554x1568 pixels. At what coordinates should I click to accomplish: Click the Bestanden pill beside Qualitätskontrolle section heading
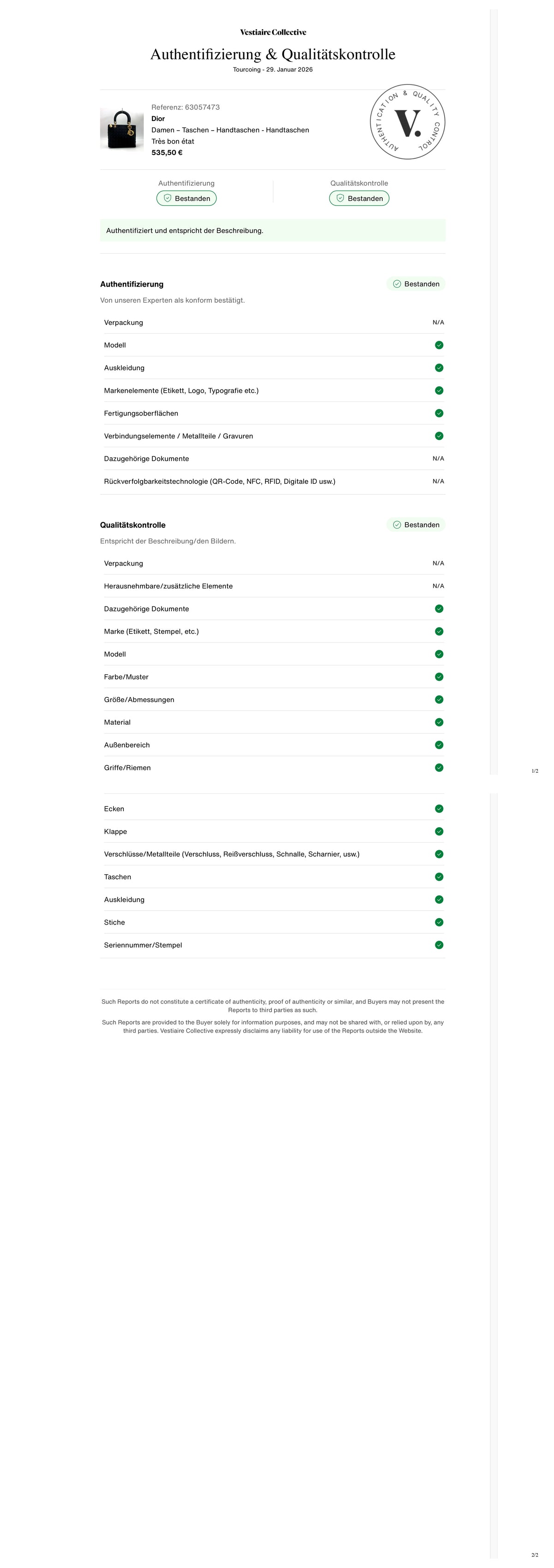coord(416,525)
